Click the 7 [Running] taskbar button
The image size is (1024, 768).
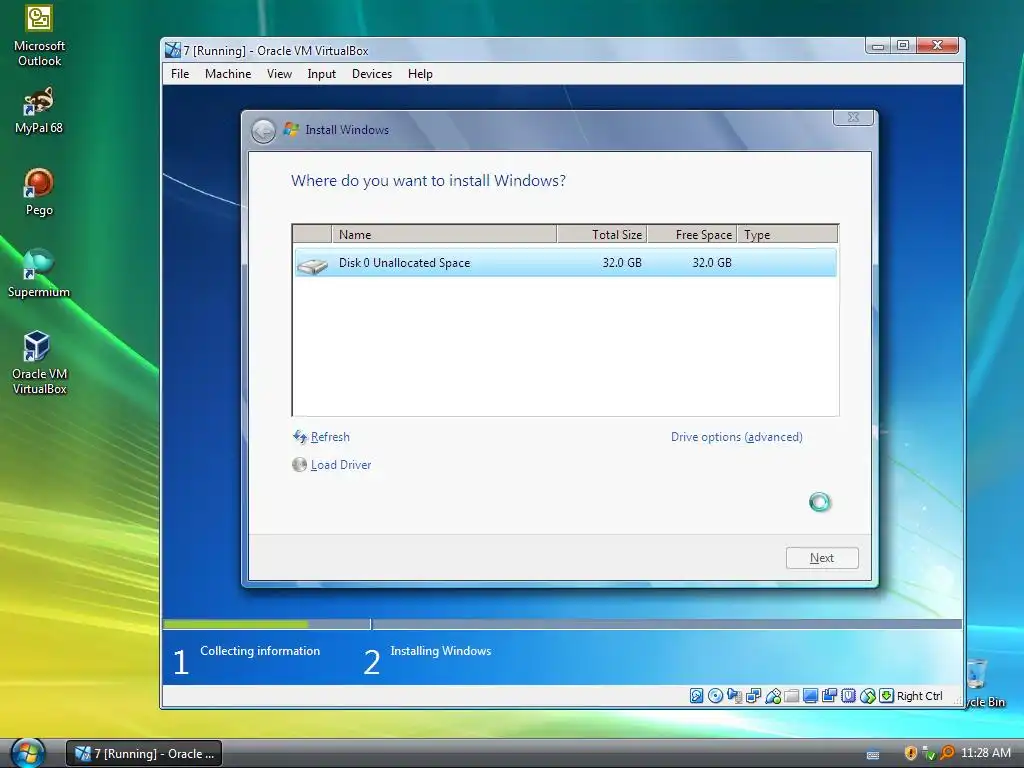(x=144, y=754)
